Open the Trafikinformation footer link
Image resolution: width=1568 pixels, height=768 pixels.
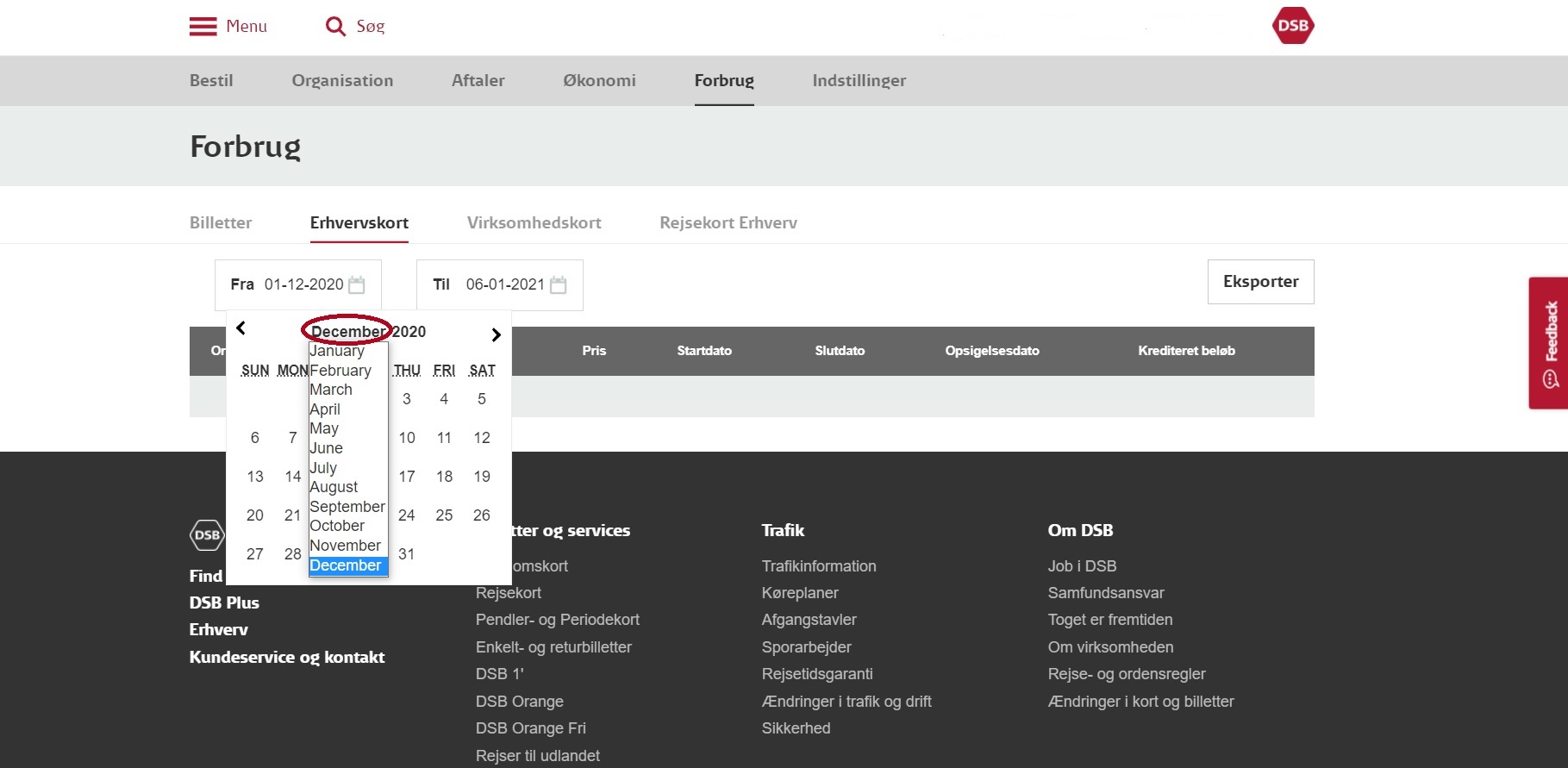(x=818, y=566)
